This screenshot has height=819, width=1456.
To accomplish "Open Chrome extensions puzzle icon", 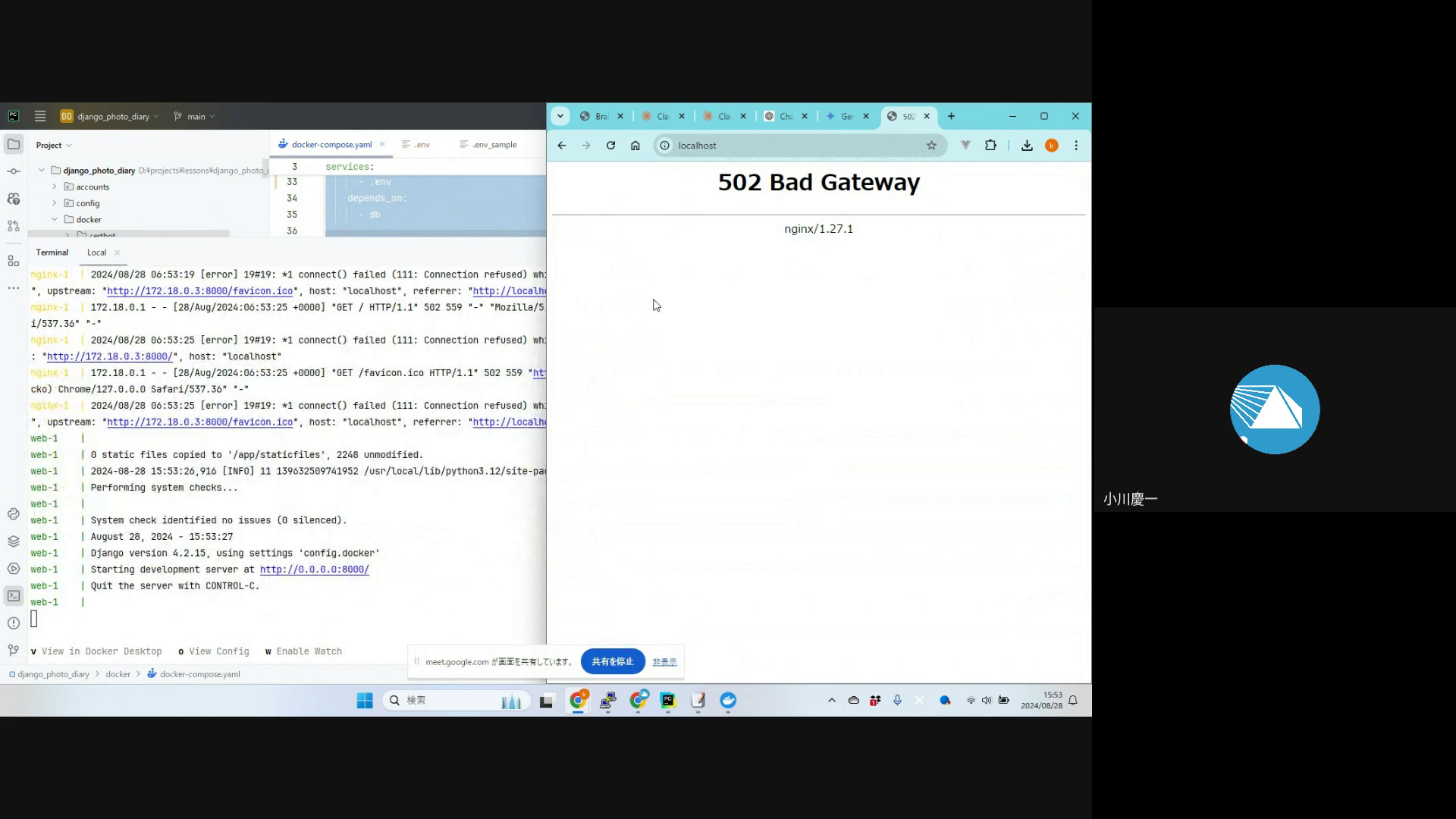I will click(990, 146).
